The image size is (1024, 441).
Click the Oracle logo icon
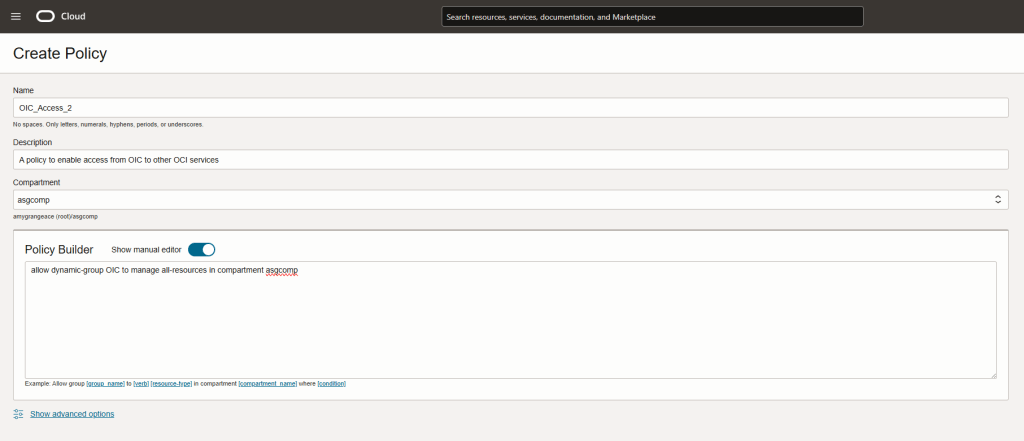pyautogui.click(x=45, y=16)
